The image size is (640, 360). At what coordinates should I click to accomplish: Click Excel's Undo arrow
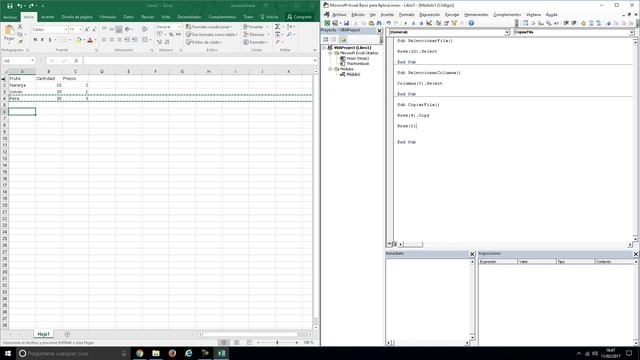point(19,6)
